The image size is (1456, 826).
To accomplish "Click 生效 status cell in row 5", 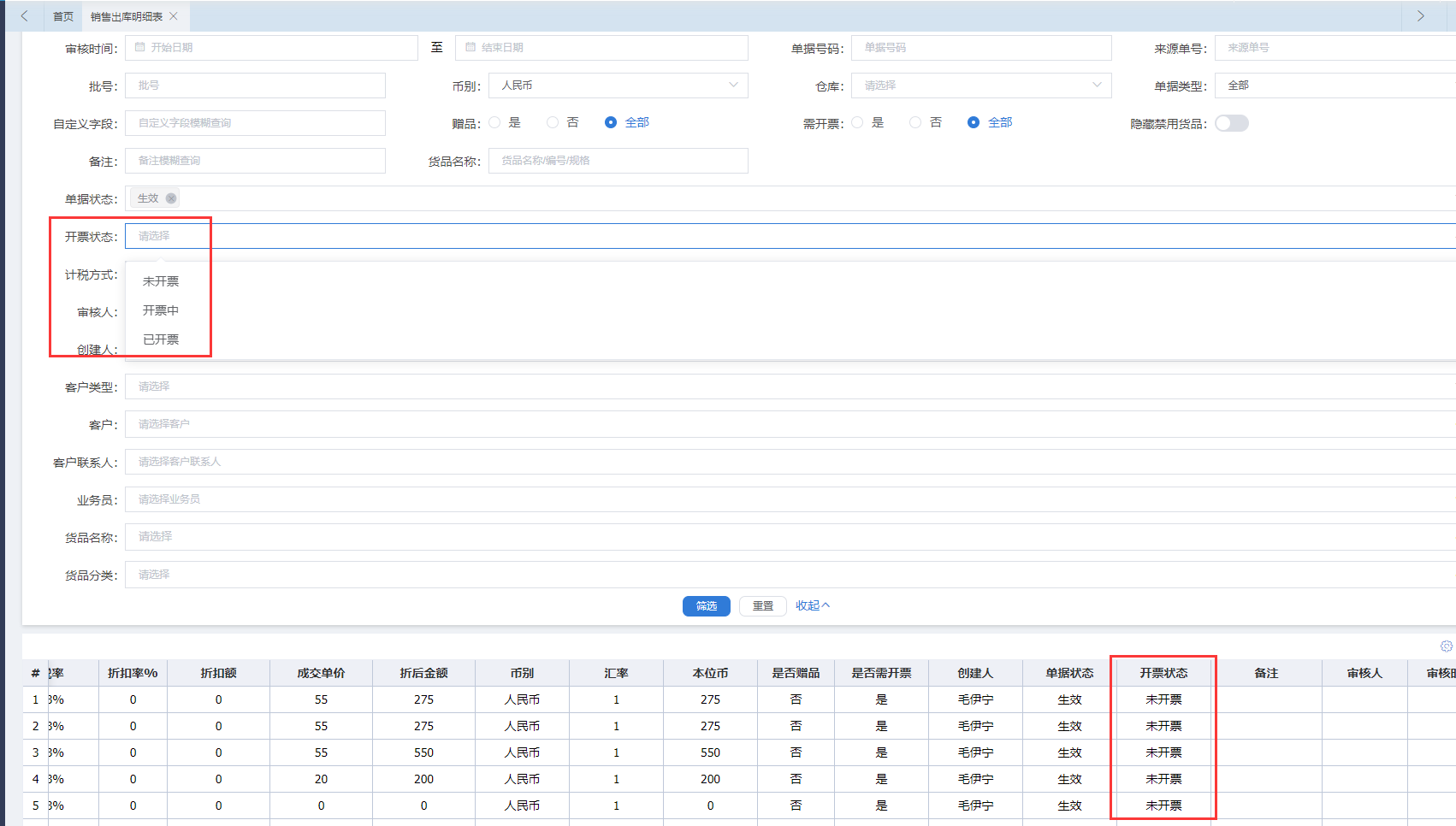I will pyautogui.click(x=1069, y=805).
